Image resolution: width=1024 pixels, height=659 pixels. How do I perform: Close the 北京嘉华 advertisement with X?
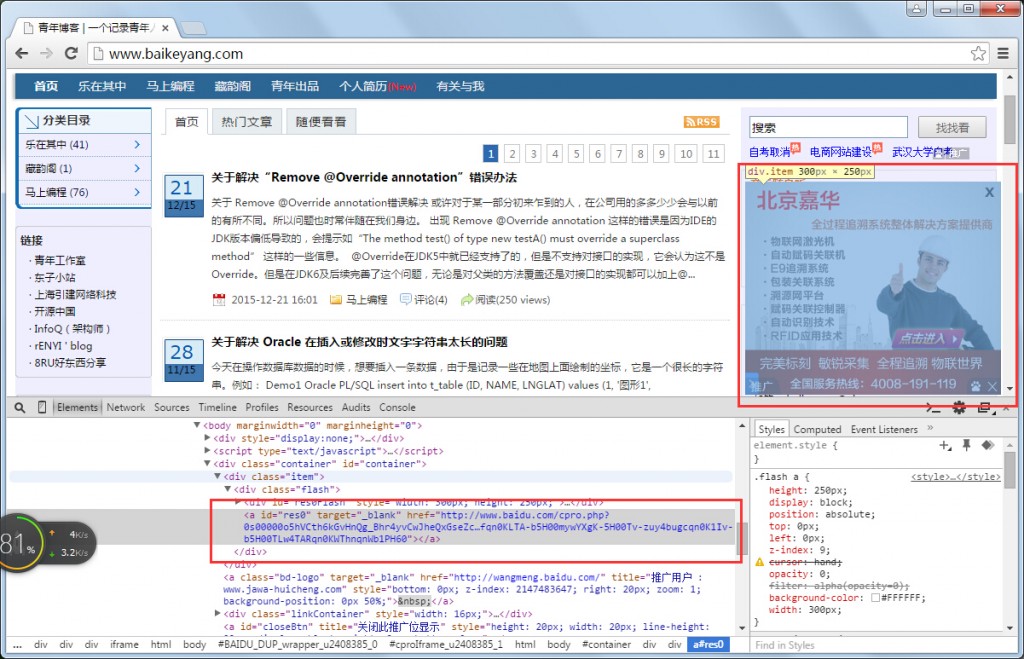(x=989, y=192)
